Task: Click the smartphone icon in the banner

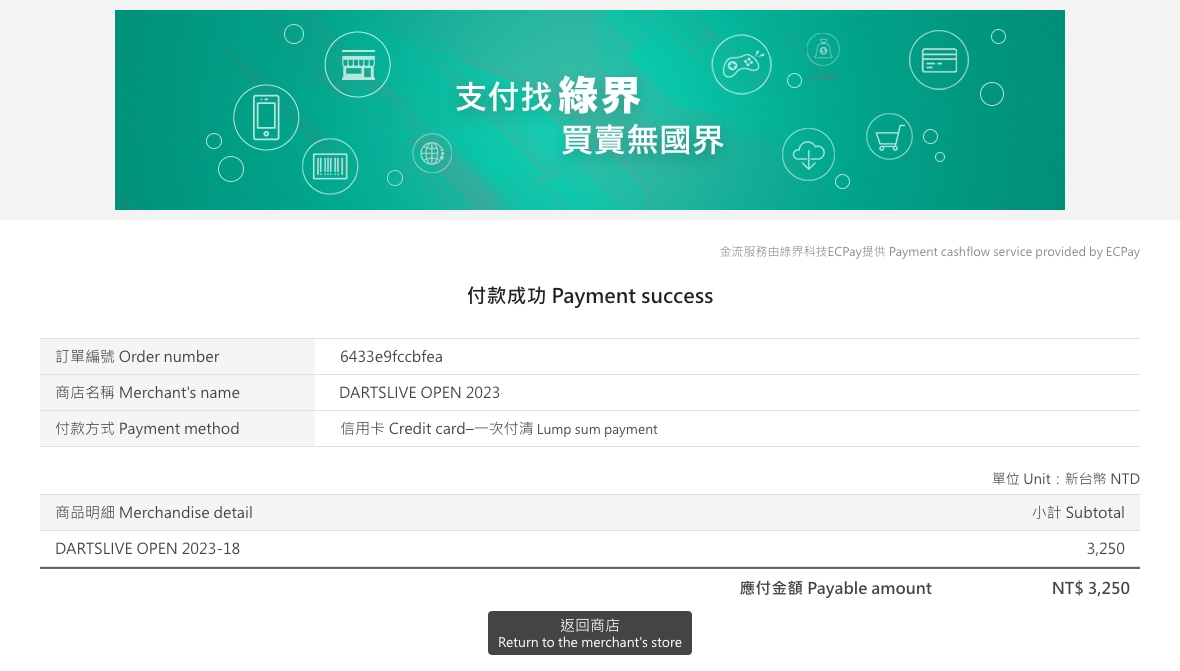Action: (266, 117)
